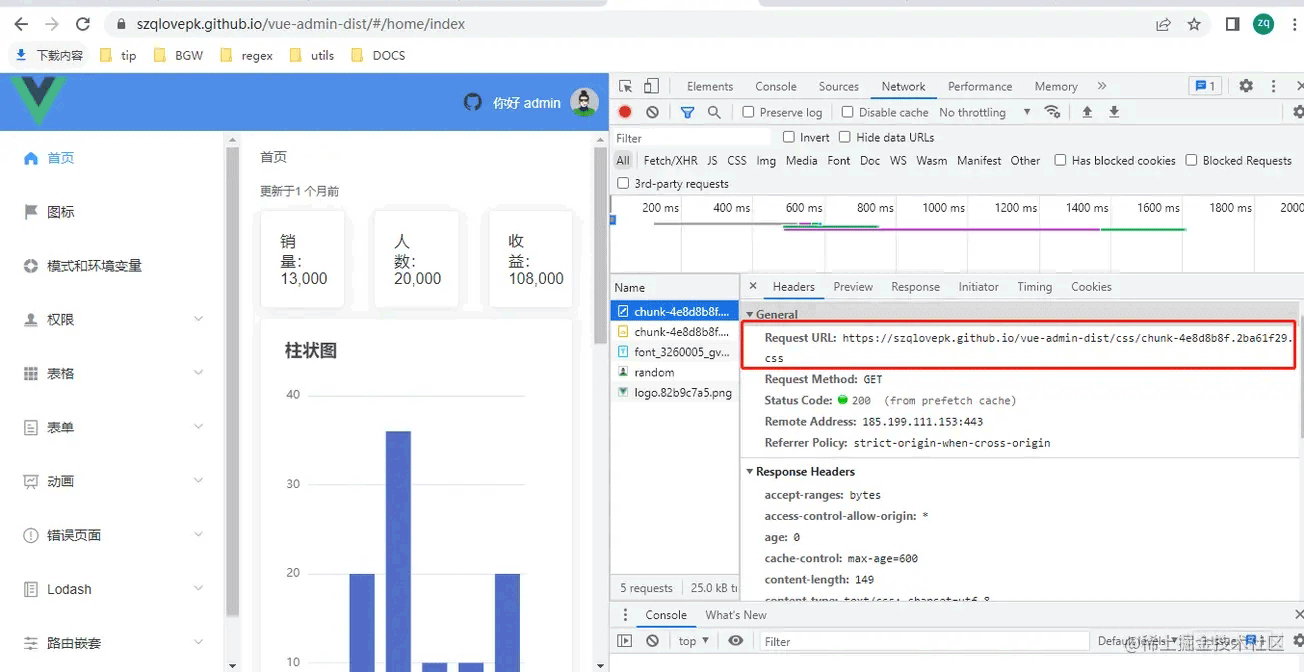Enable the Preserve log checkbox
1304x672 pixels.
(748, 112)
